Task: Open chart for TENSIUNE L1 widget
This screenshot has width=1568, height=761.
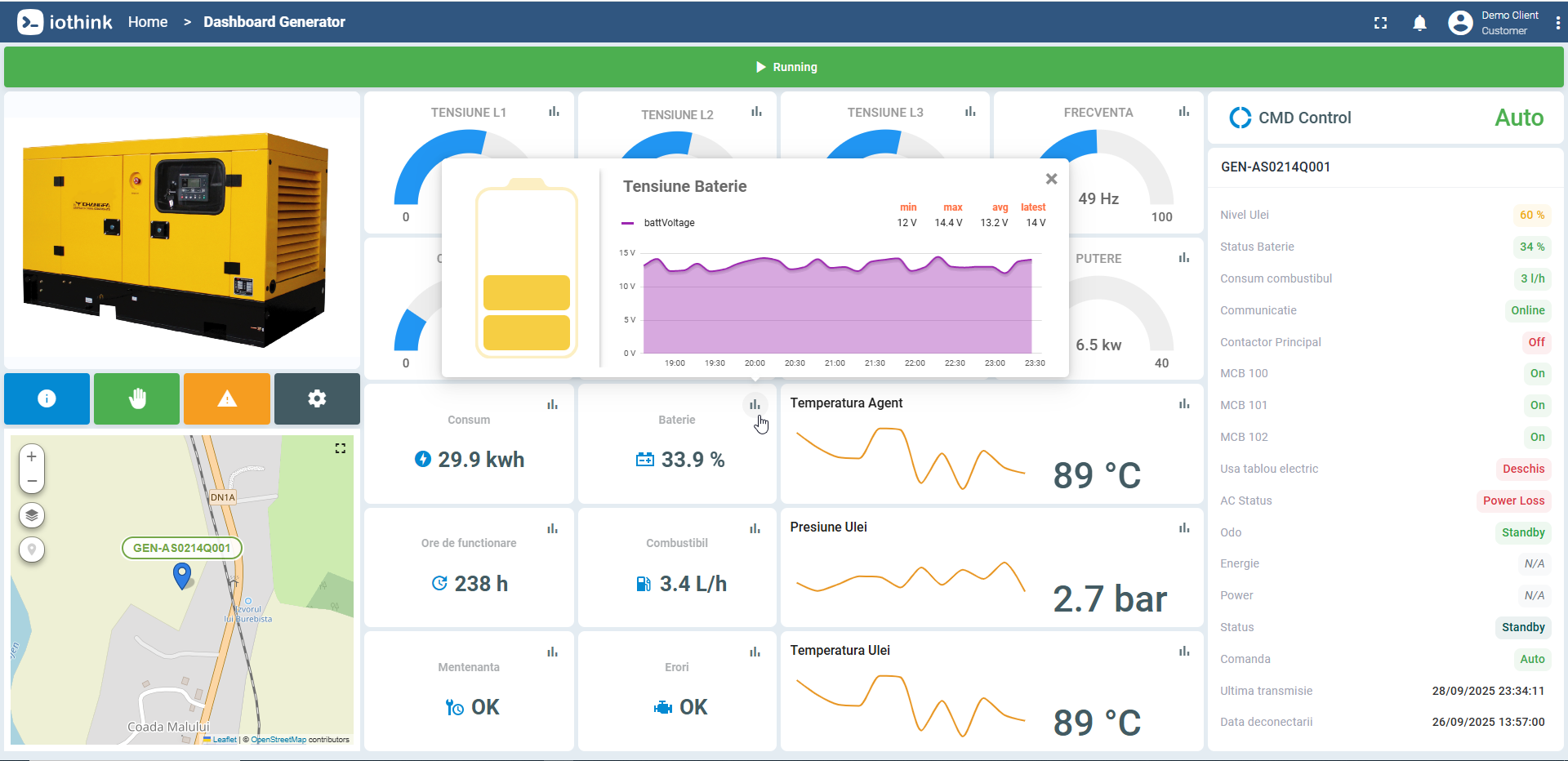Action: point(554,112)
